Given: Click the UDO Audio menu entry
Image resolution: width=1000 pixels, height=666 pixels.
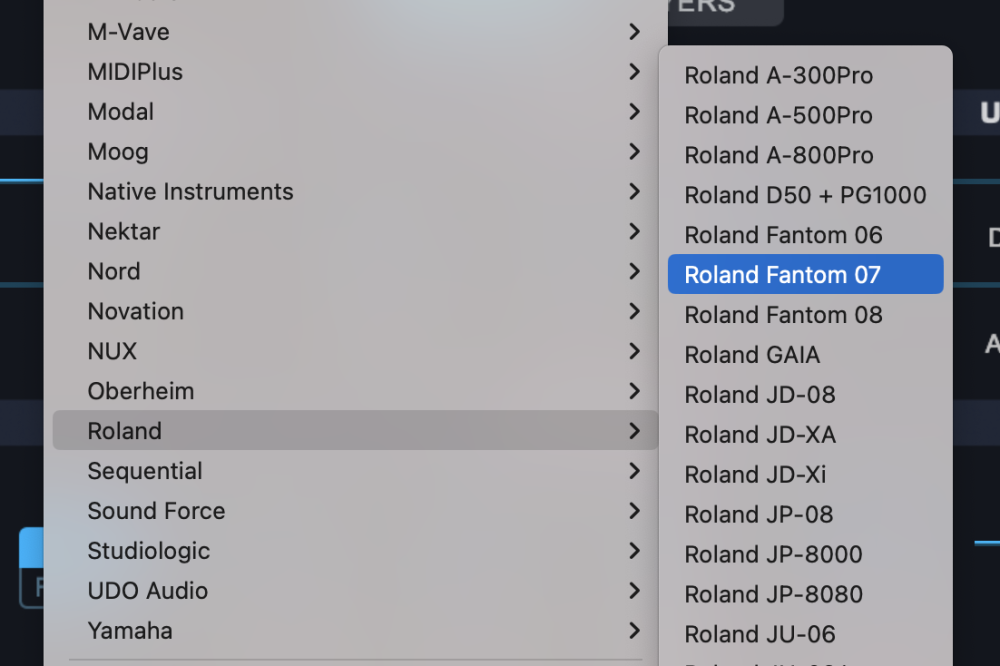Looking at the screenshot, I should point(148,591).
